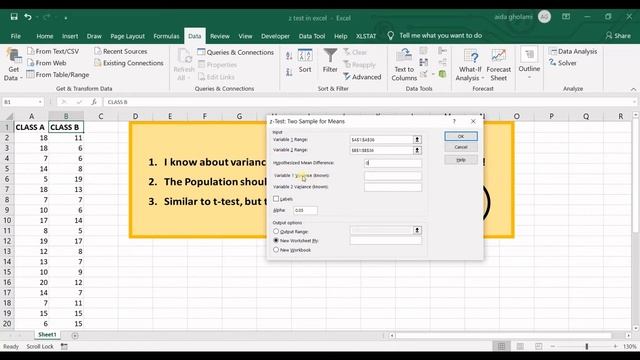Screen dimensions: 640x360
Task: Click zoom in plus button
Action: click(x=615, y=346)
